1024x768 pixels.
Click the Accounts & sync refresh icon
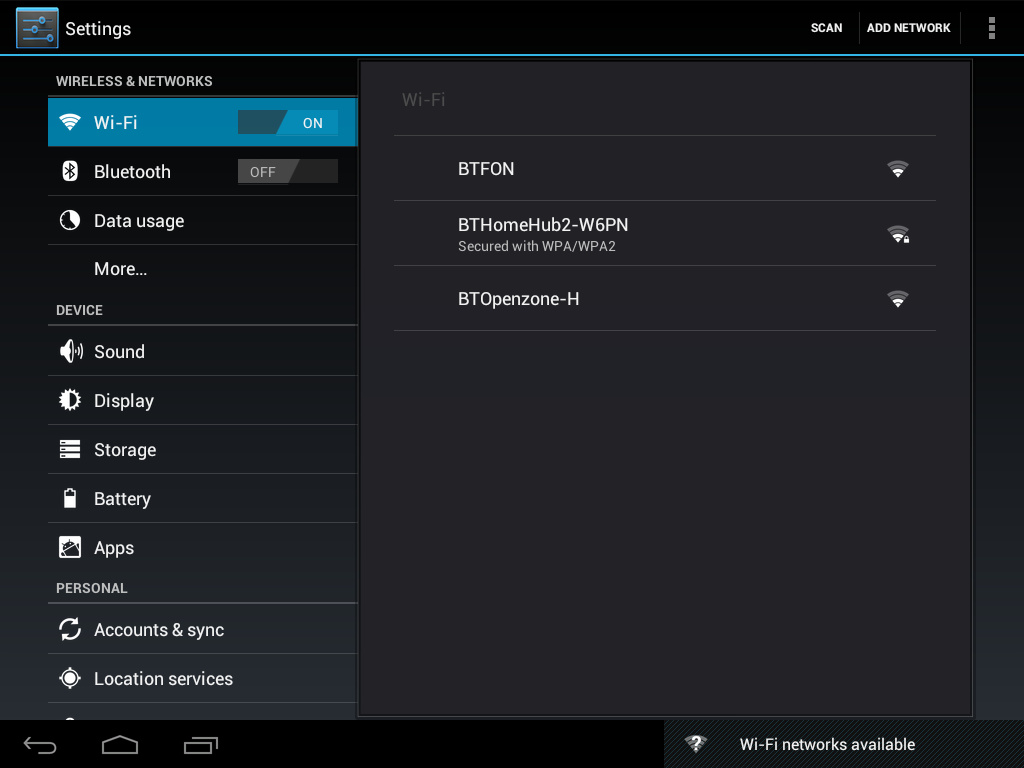(70, 630)
